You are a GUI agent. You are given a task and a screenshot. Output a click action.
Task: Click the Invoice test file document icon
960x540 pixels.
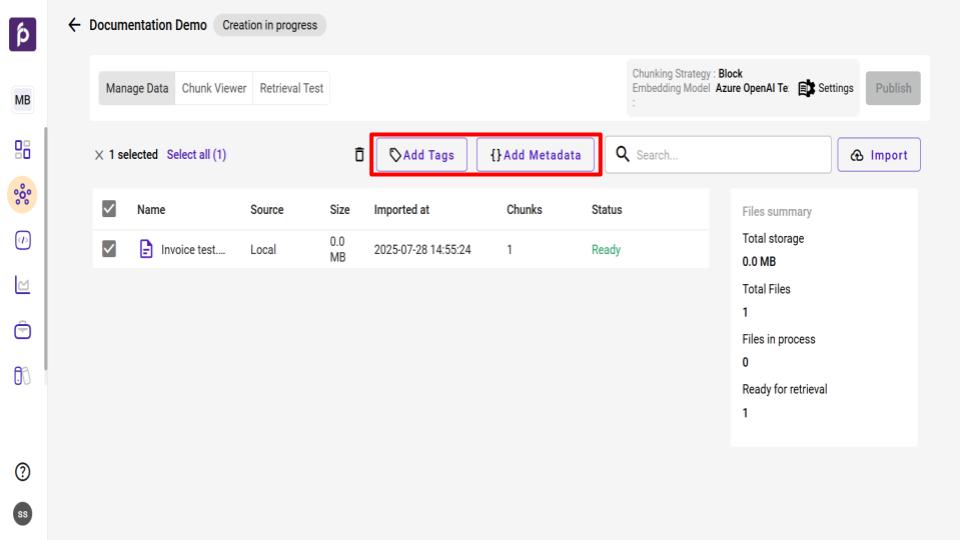pyautogui.click(x=146, y=250)
